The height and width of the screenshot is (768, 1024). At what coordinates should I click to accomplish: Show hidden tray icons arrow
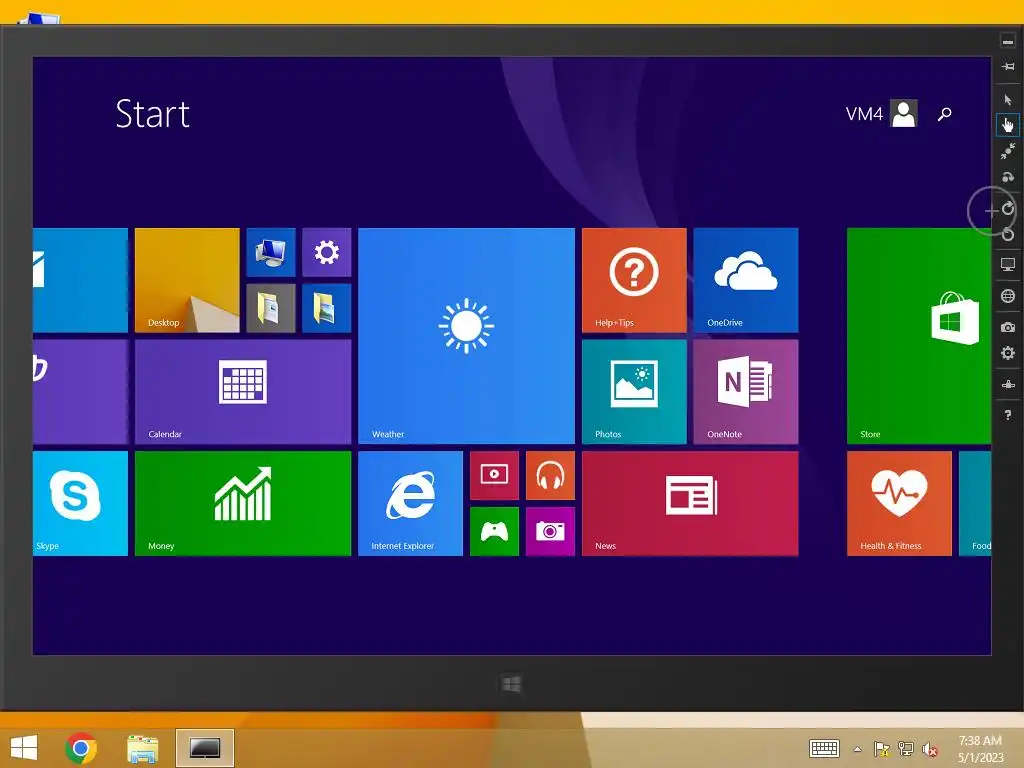click(857, 749)
